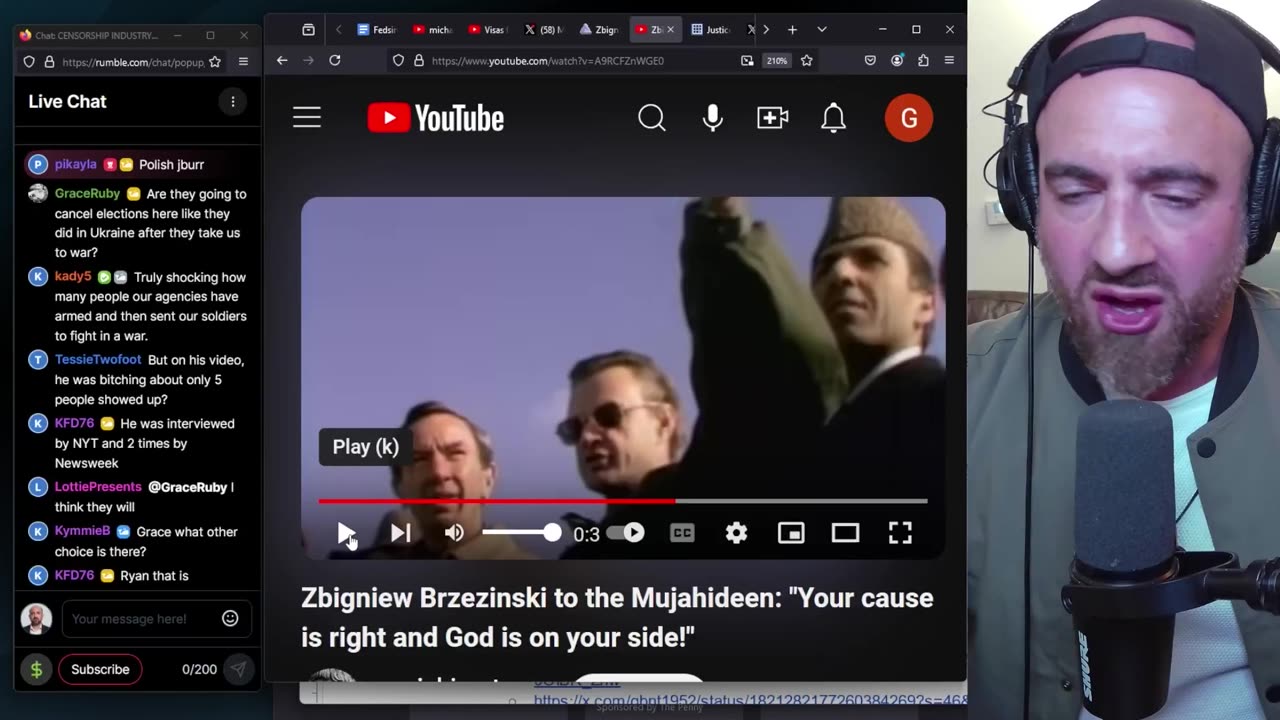The width and height of the screenshot is (1280, 720).
Task: Seek within the red video progress bar
Action: pos(623,501)
